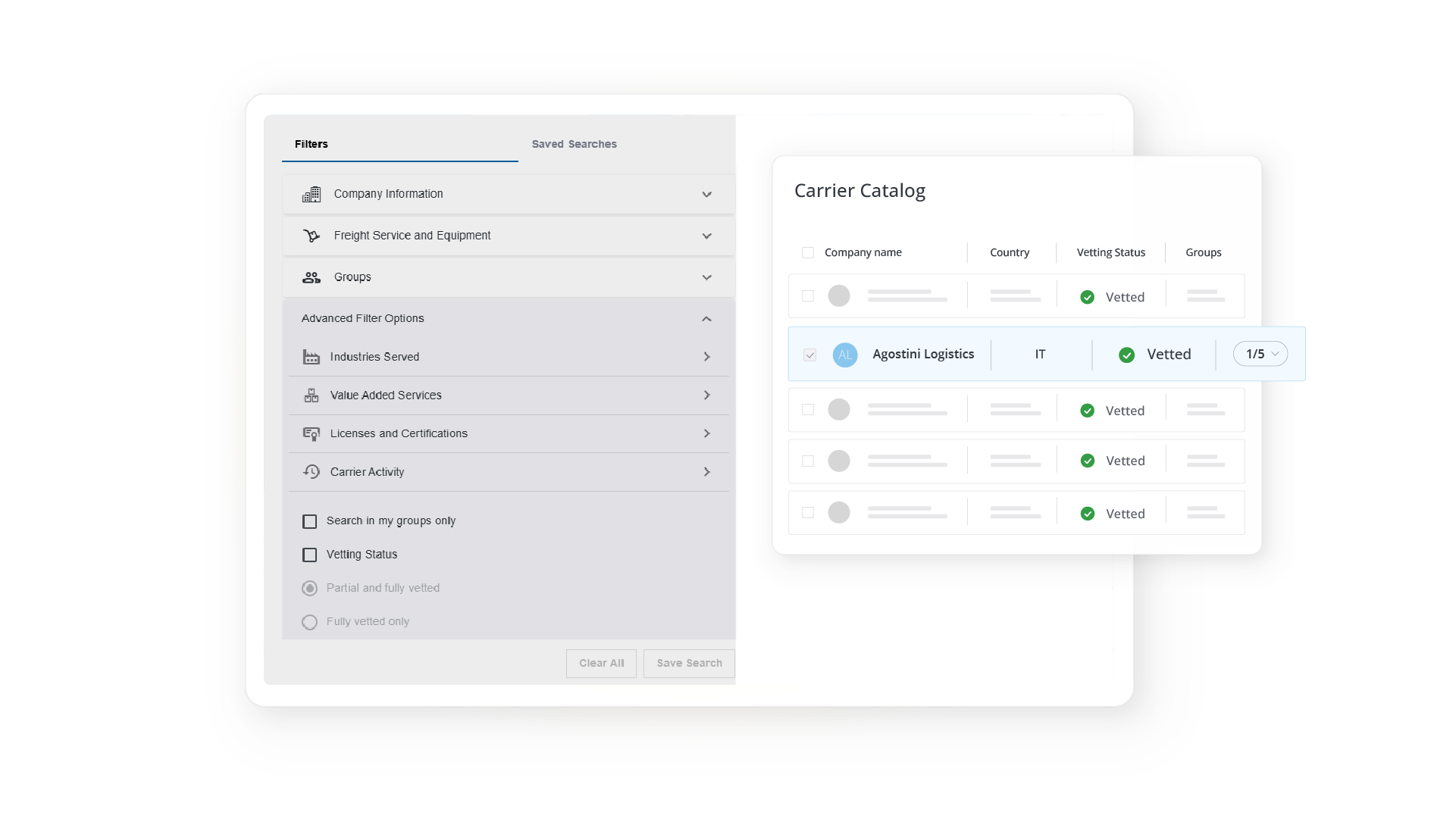Click the Clear All button

[601, 663]
